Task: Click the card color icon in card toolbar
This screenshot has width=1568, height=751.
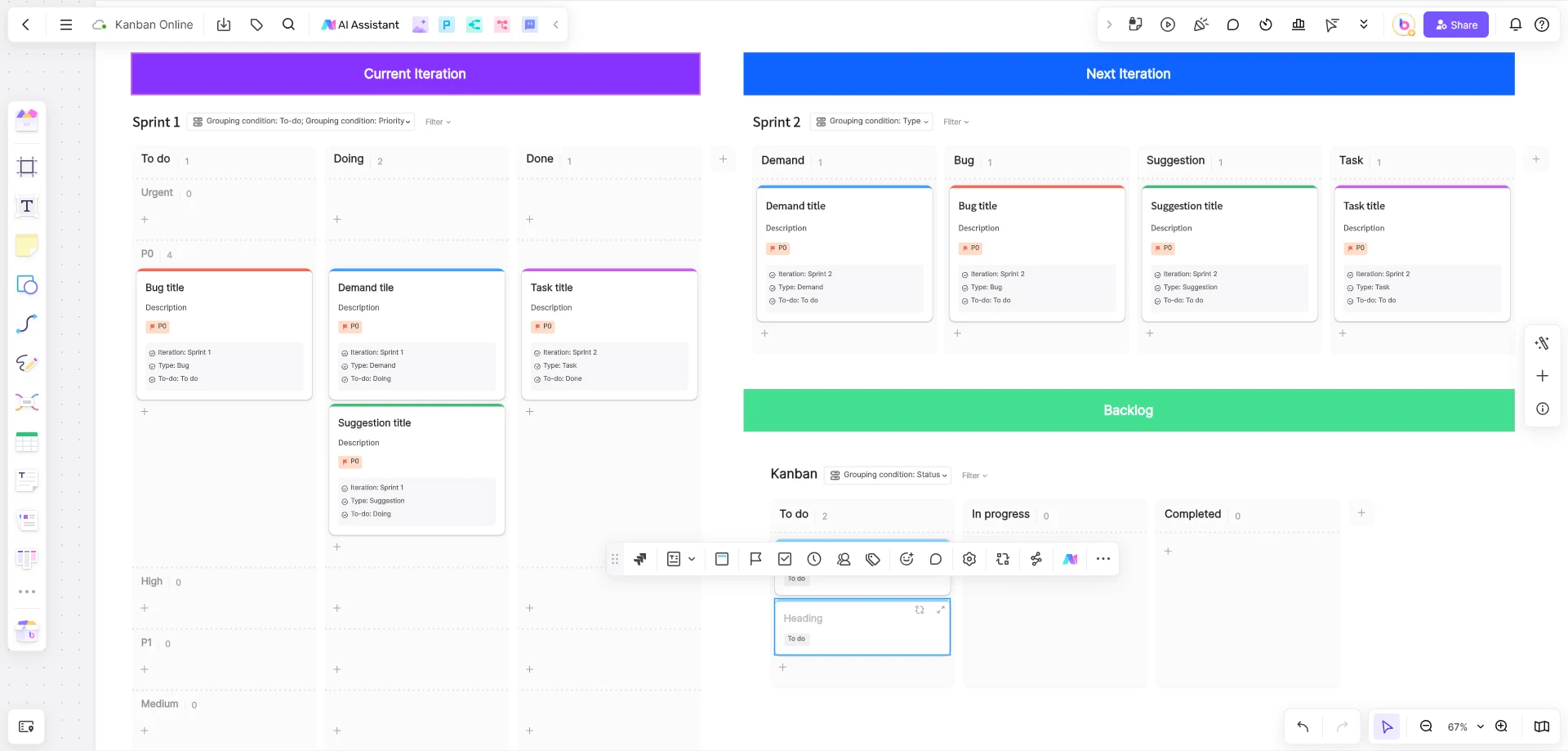Action: pos(722,559)
